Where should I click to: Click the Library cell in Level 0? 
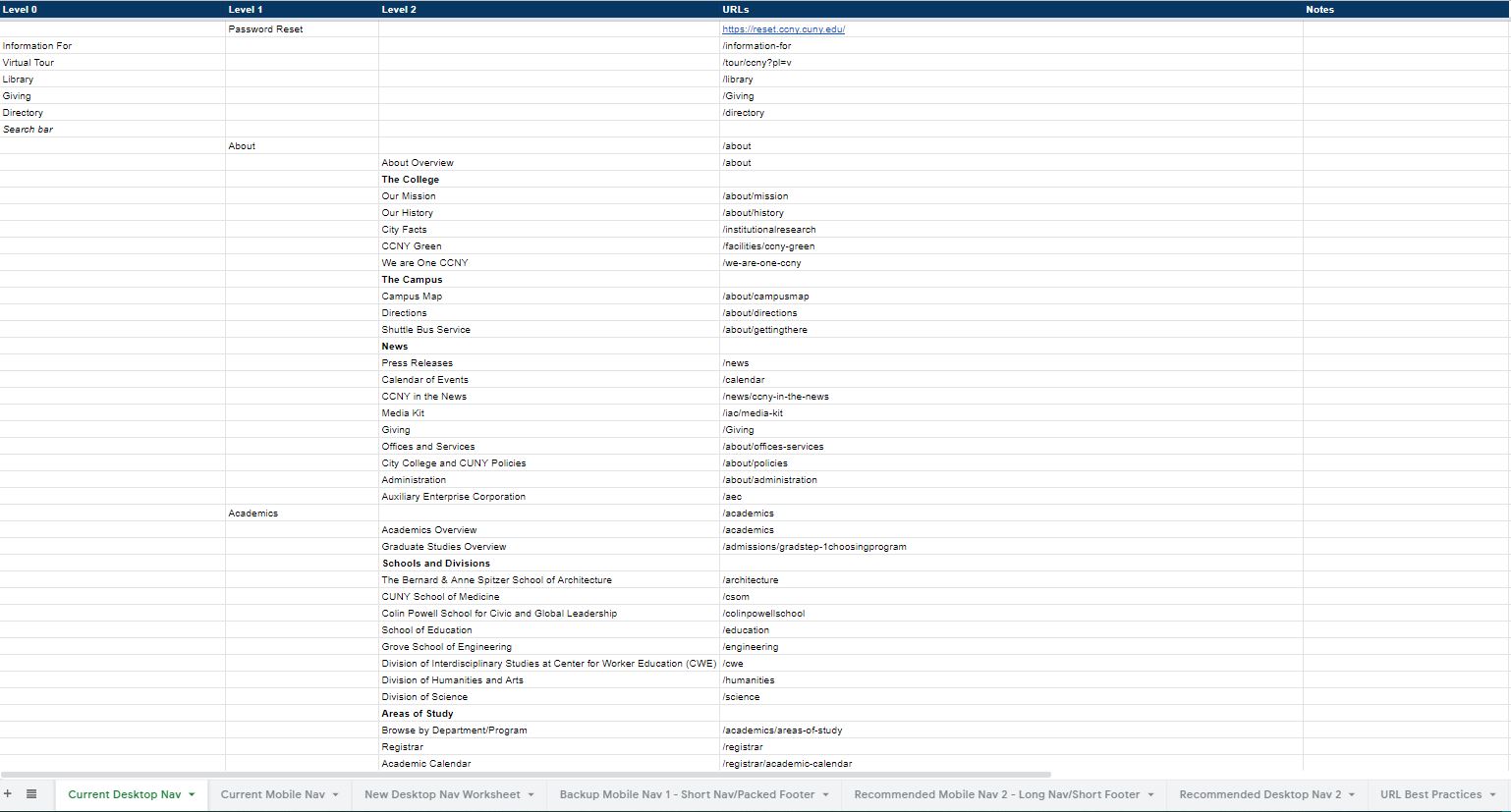pyautogui.click(x=113, y=80)
